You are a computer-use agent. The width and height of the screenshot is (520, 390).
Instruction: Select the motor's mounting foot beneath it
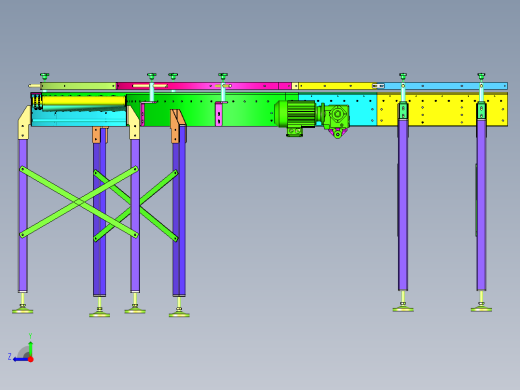294,132
